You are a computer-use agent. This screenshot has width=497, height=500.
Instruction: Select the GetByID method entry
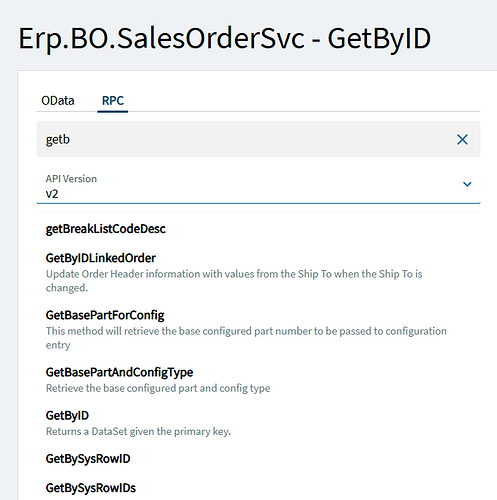tap(67, 416)
